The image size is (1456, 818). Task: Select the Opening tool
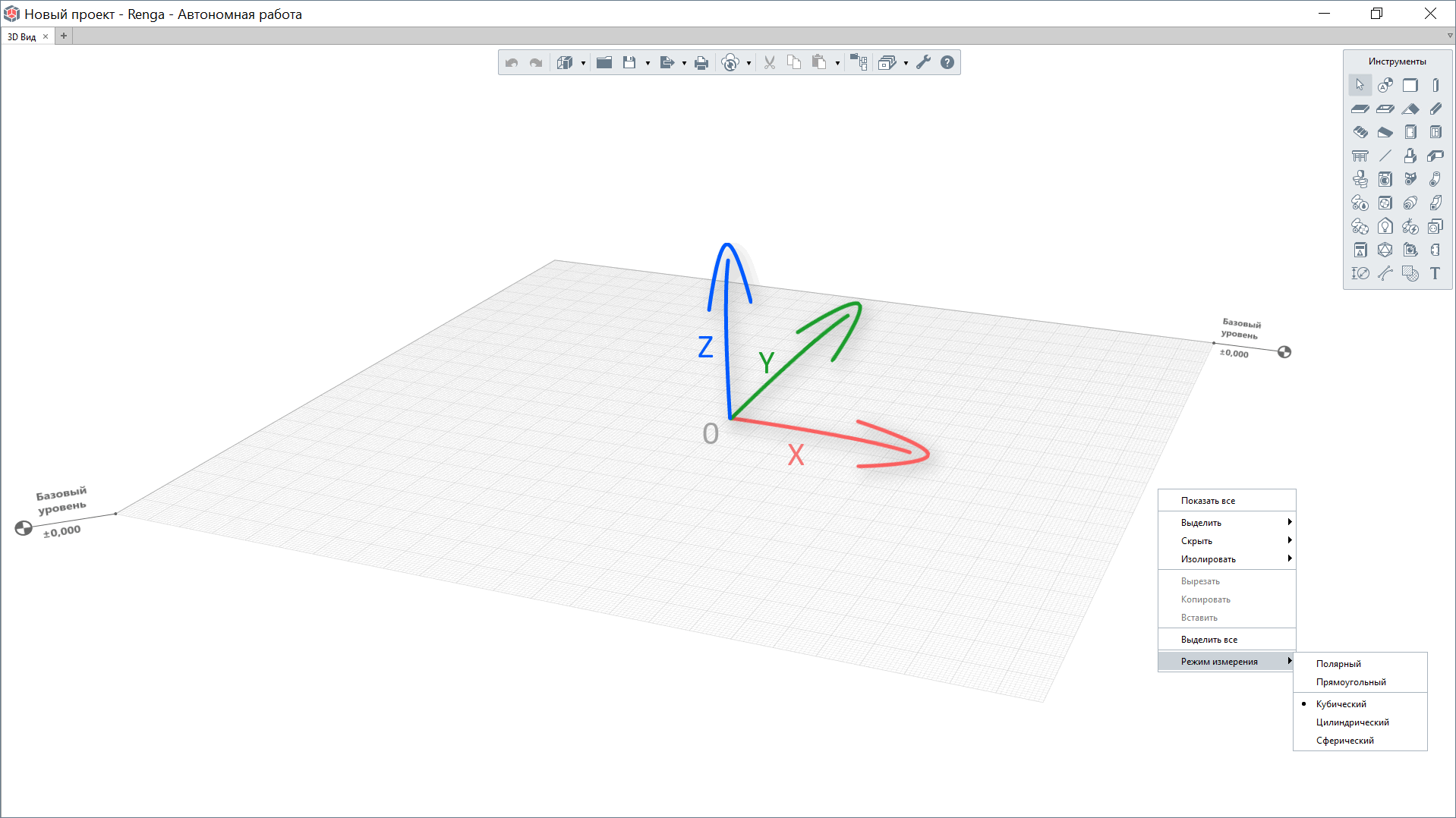click(1385, 109)
